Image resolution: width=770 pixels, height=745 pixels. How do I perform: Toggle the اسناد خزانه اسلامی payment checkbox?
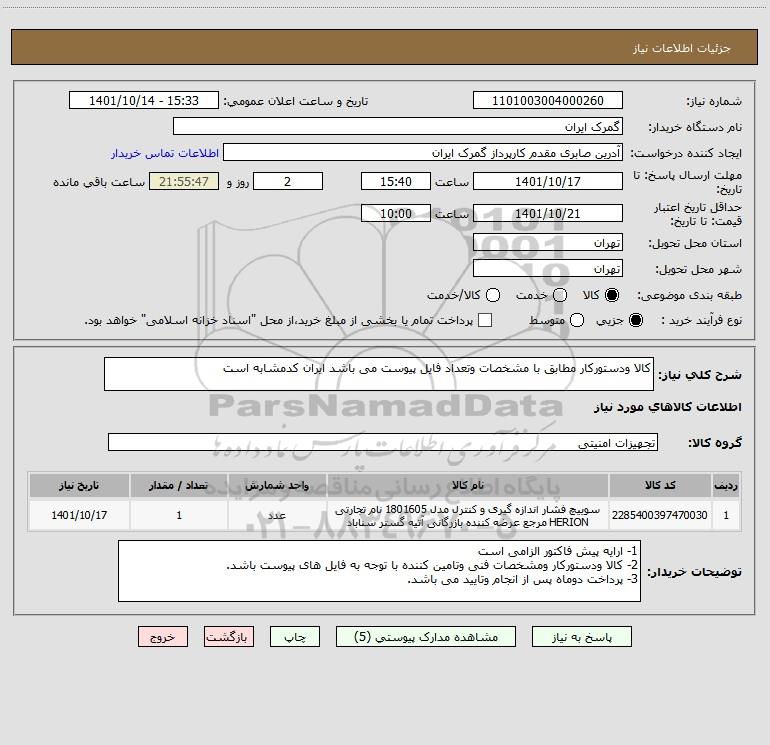485,321
